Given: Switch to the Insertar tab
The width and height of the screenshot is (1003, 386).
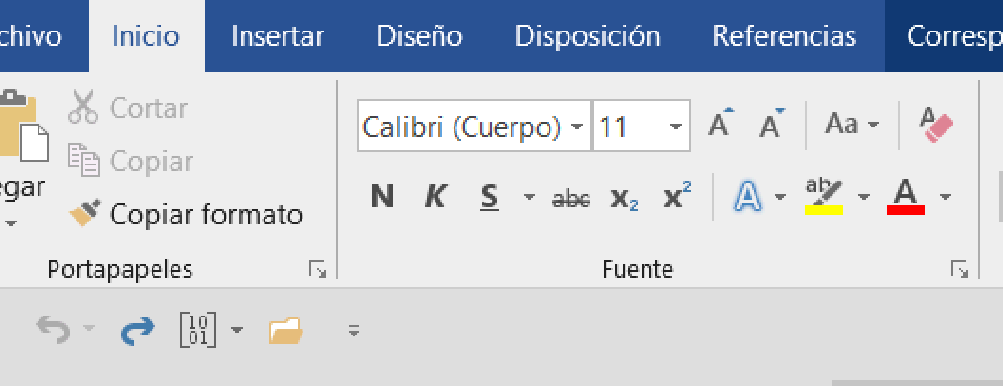Looking at the screenshot, I should (x=278, y=36).
